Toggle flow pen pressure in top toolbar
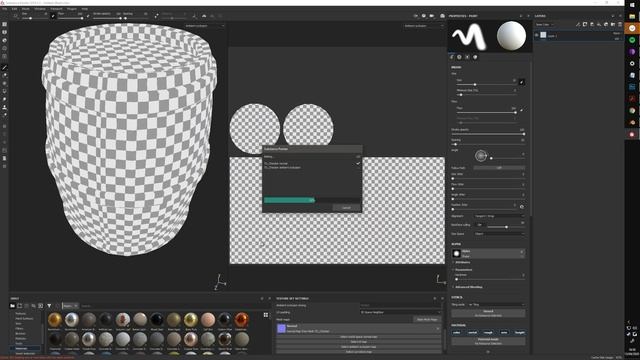 (88, 16)
